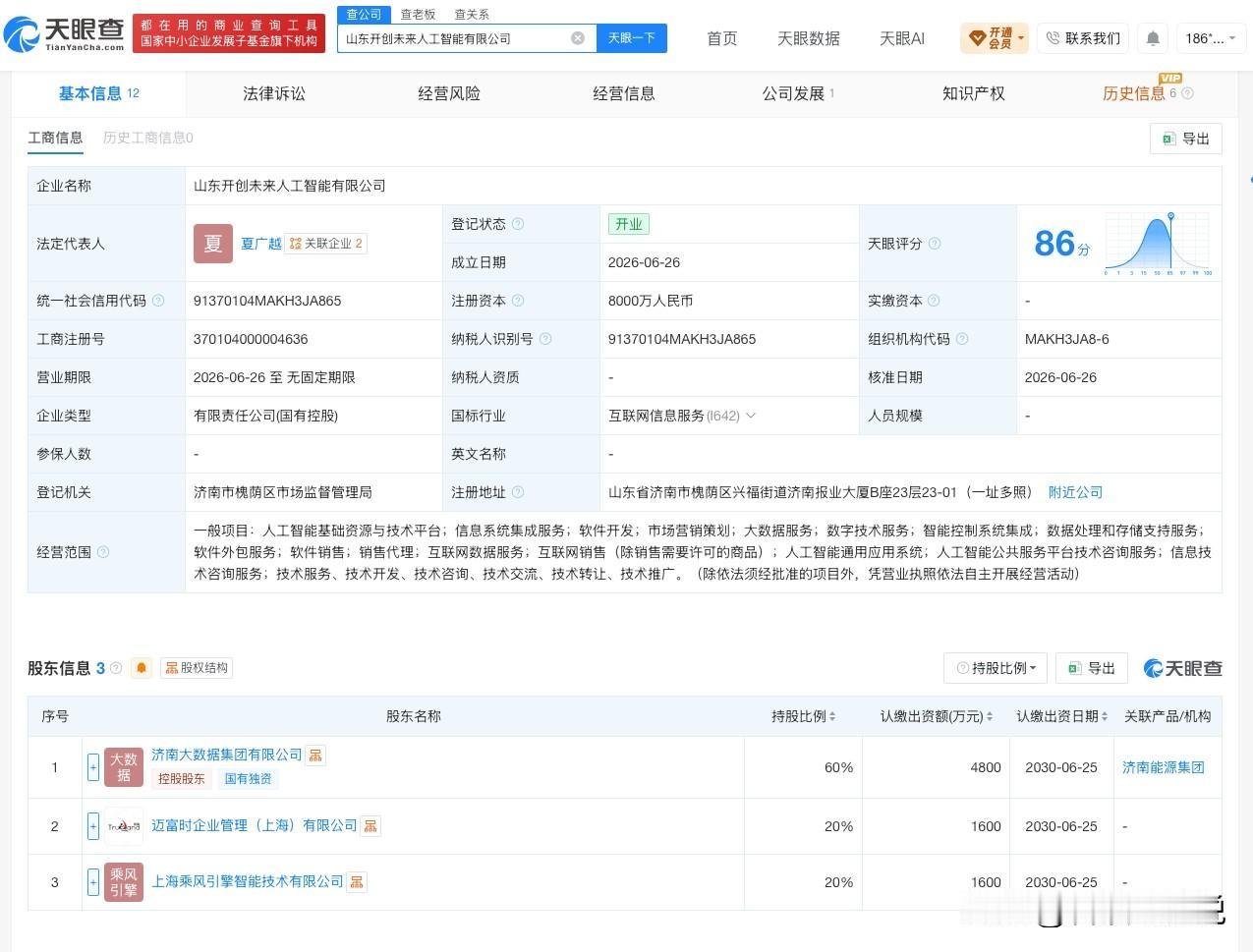Open the 经营风险 tab
This screenshot has width=1253, height=952.
pos(449,93)
